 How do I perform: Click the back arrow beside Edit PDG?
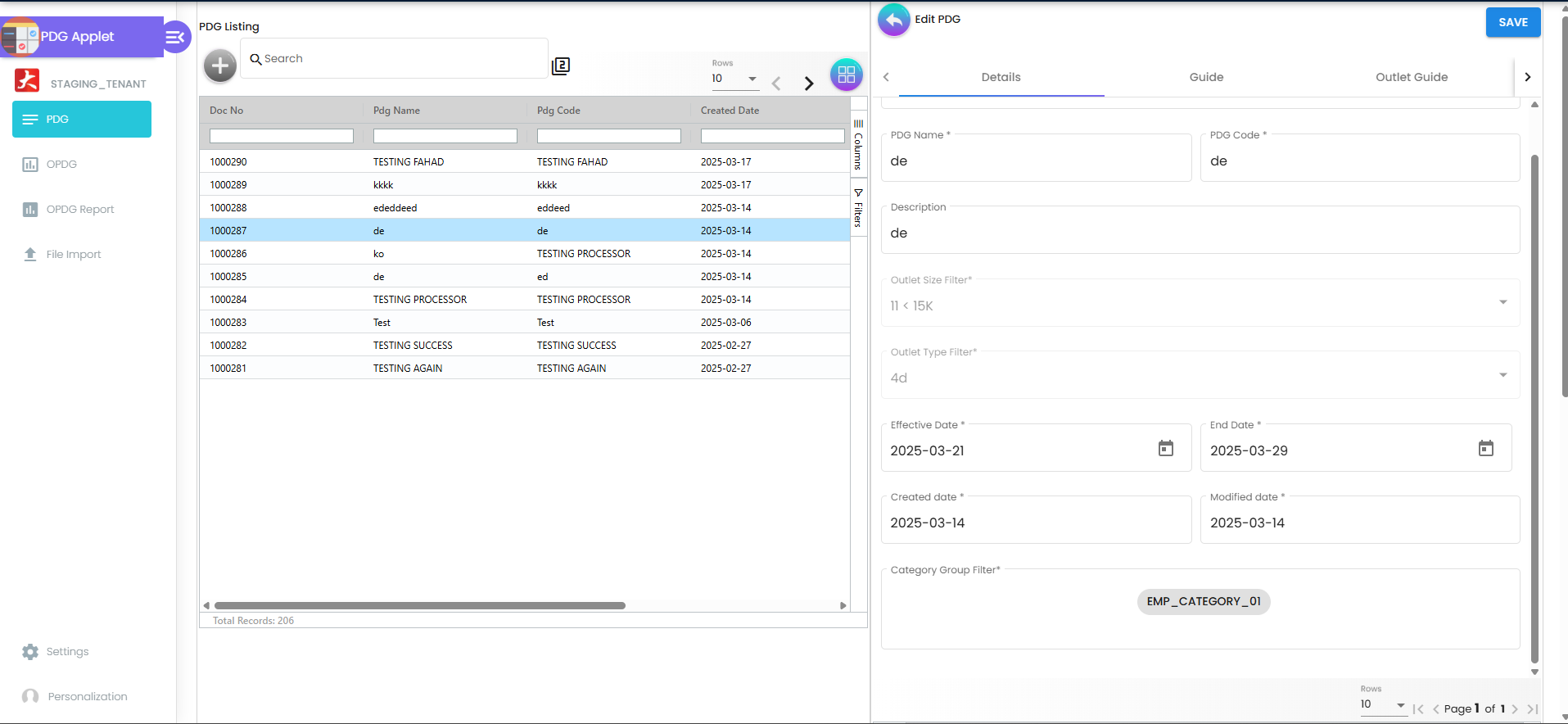coord(893,20)
